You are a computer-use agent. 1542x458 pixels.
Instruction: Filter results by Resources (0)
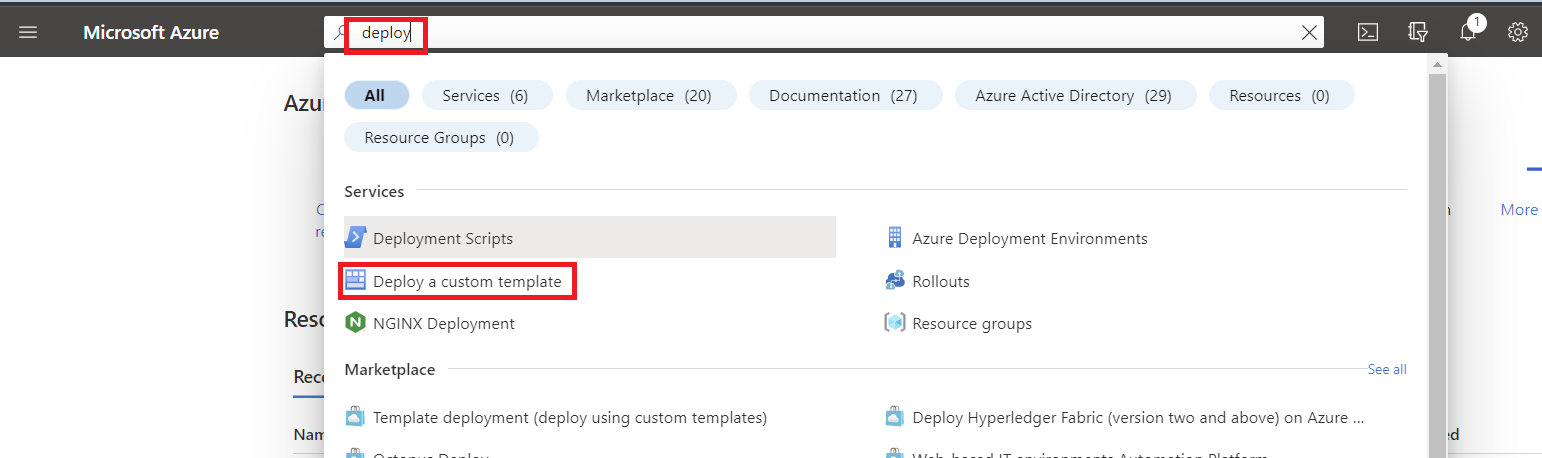coord(1280,95)
